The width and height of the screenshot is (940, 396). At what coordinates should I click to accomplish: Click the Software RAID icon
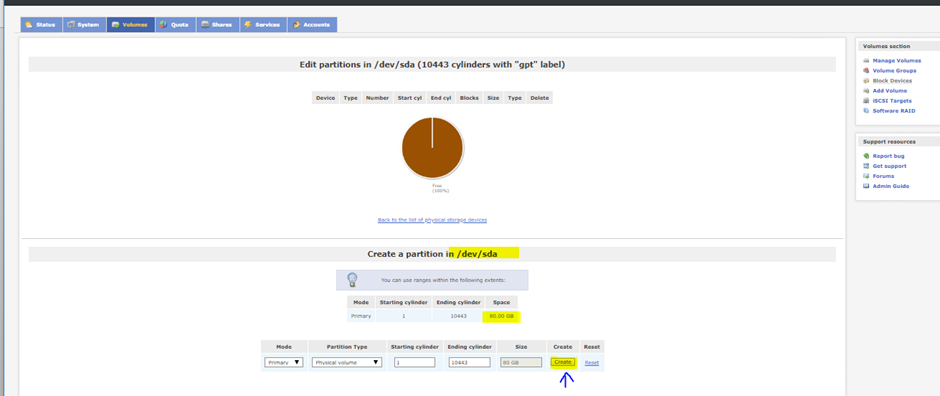coord(866,111)
